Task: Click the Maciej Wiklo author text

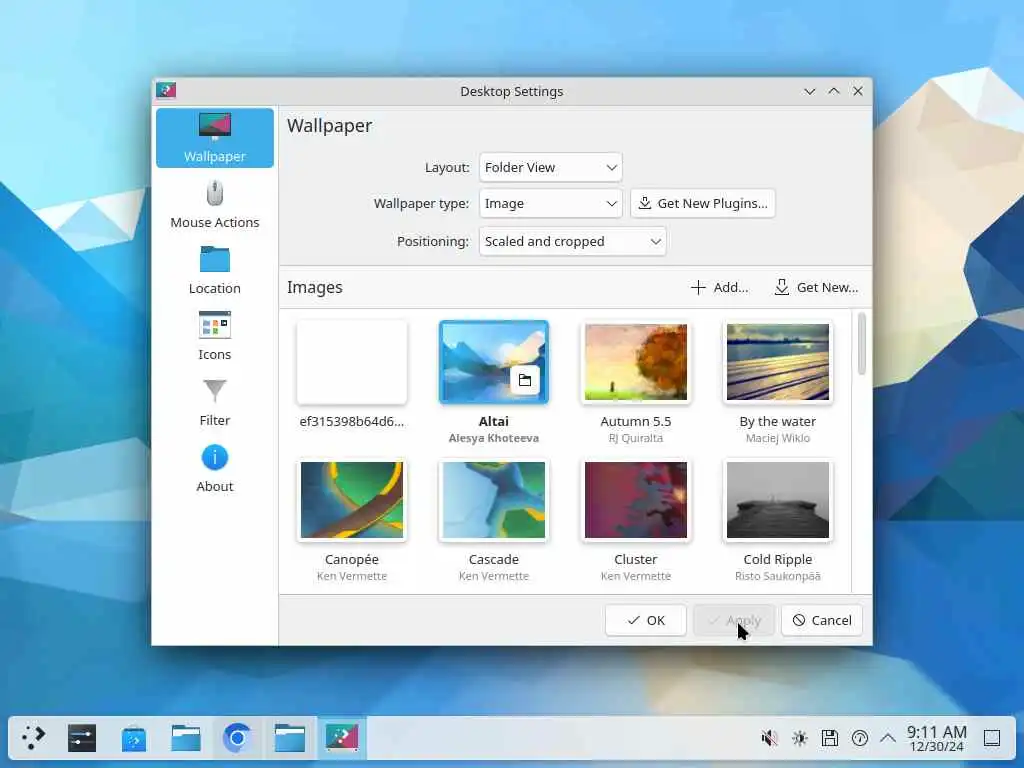Action: (778, 438)
